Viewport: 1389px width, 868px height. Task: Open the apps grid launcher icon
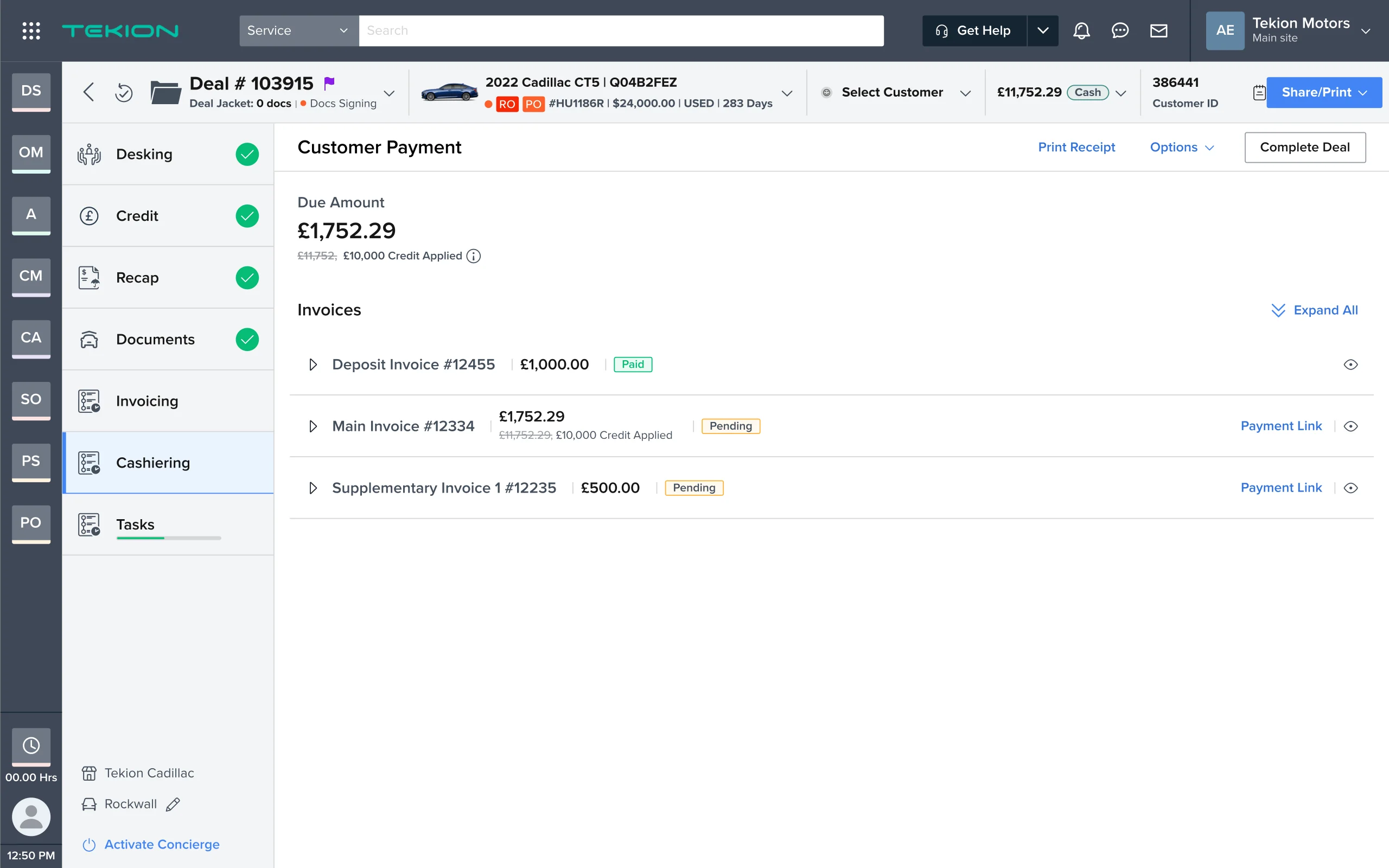31,30
